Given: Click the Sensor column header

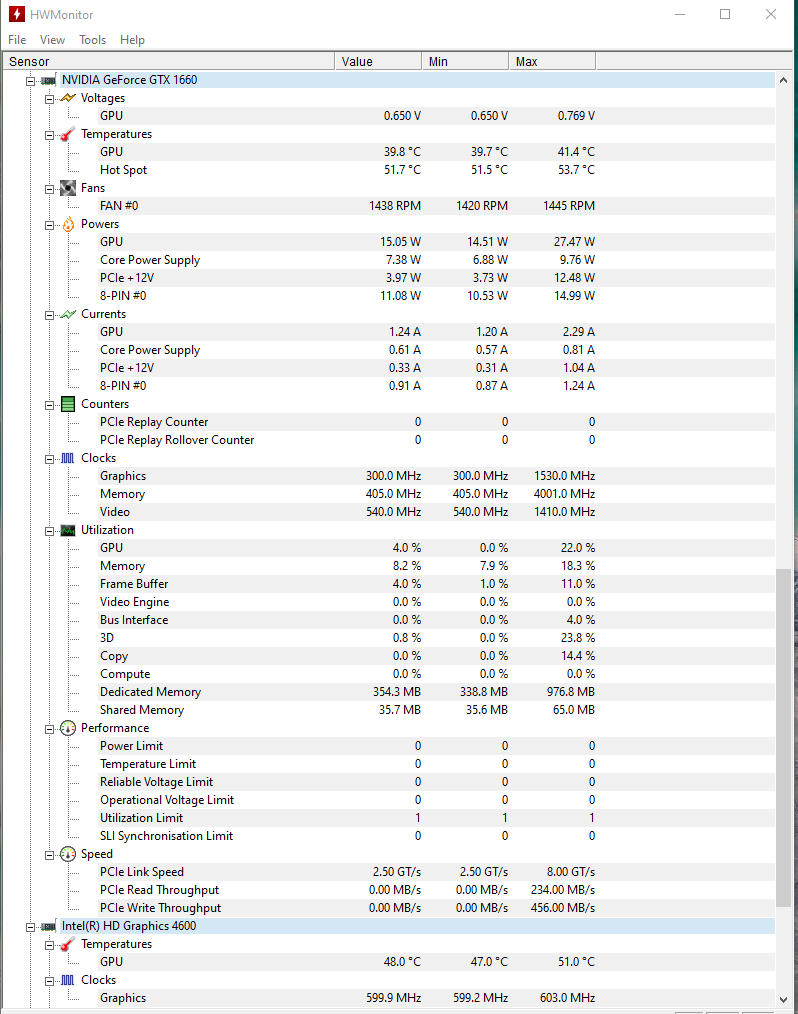Looking at the screenshot, I should pyautogui.click(x=168, y=61).
